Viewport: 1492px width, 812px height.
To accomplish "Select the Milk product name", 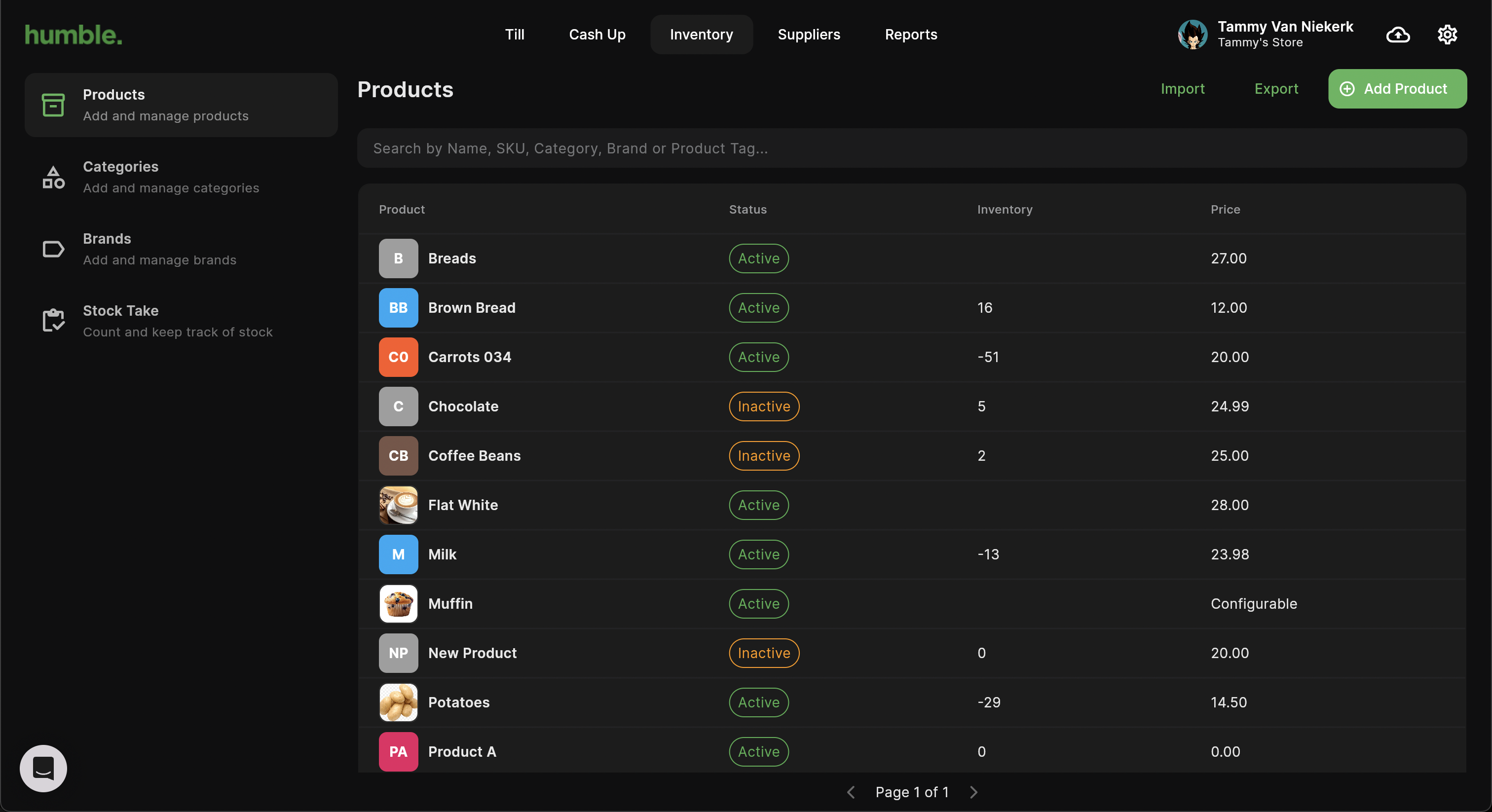I will pos(442,554).
